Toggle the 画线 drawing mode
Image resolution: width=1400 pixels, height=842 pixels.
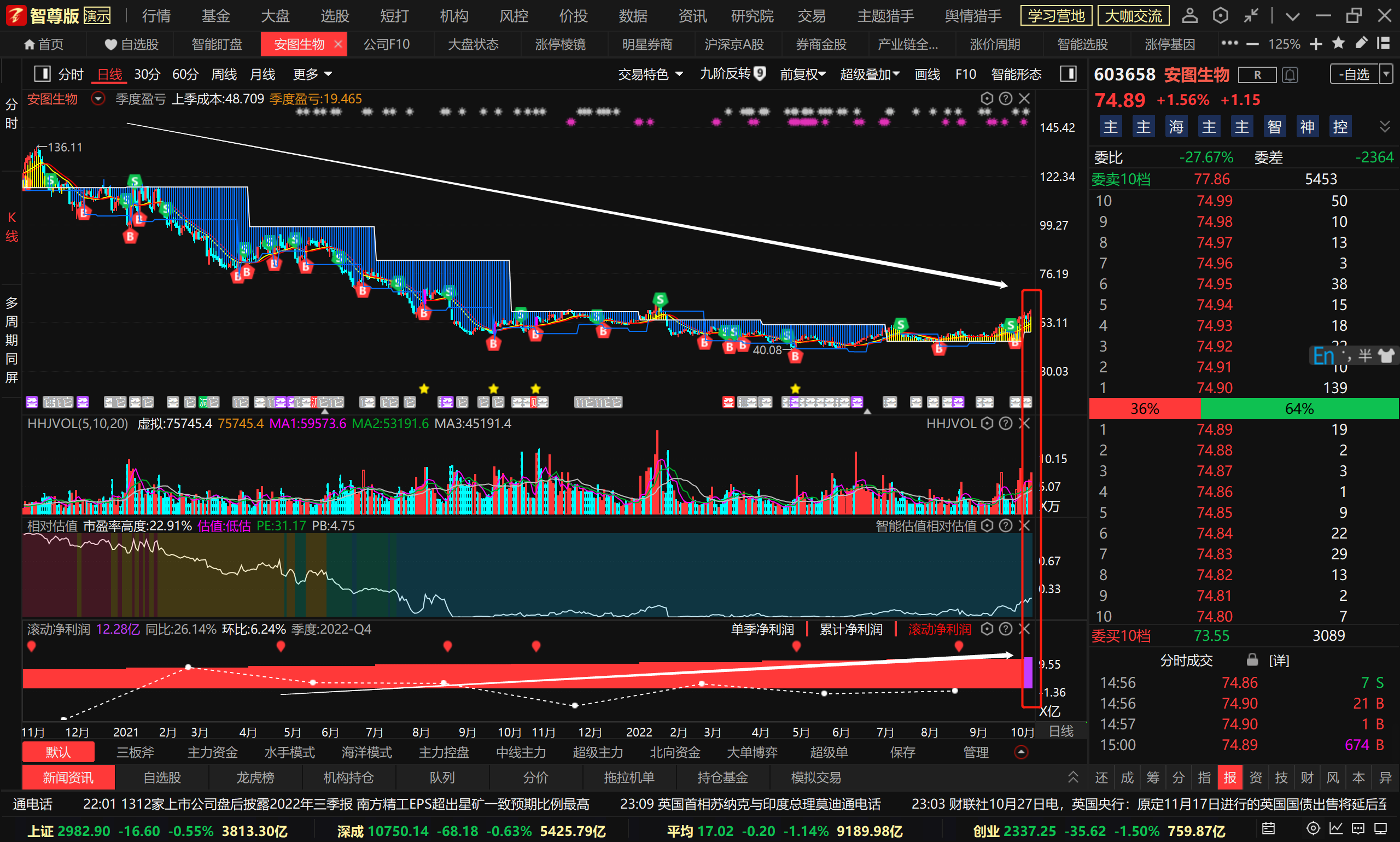tap(927, 74)
